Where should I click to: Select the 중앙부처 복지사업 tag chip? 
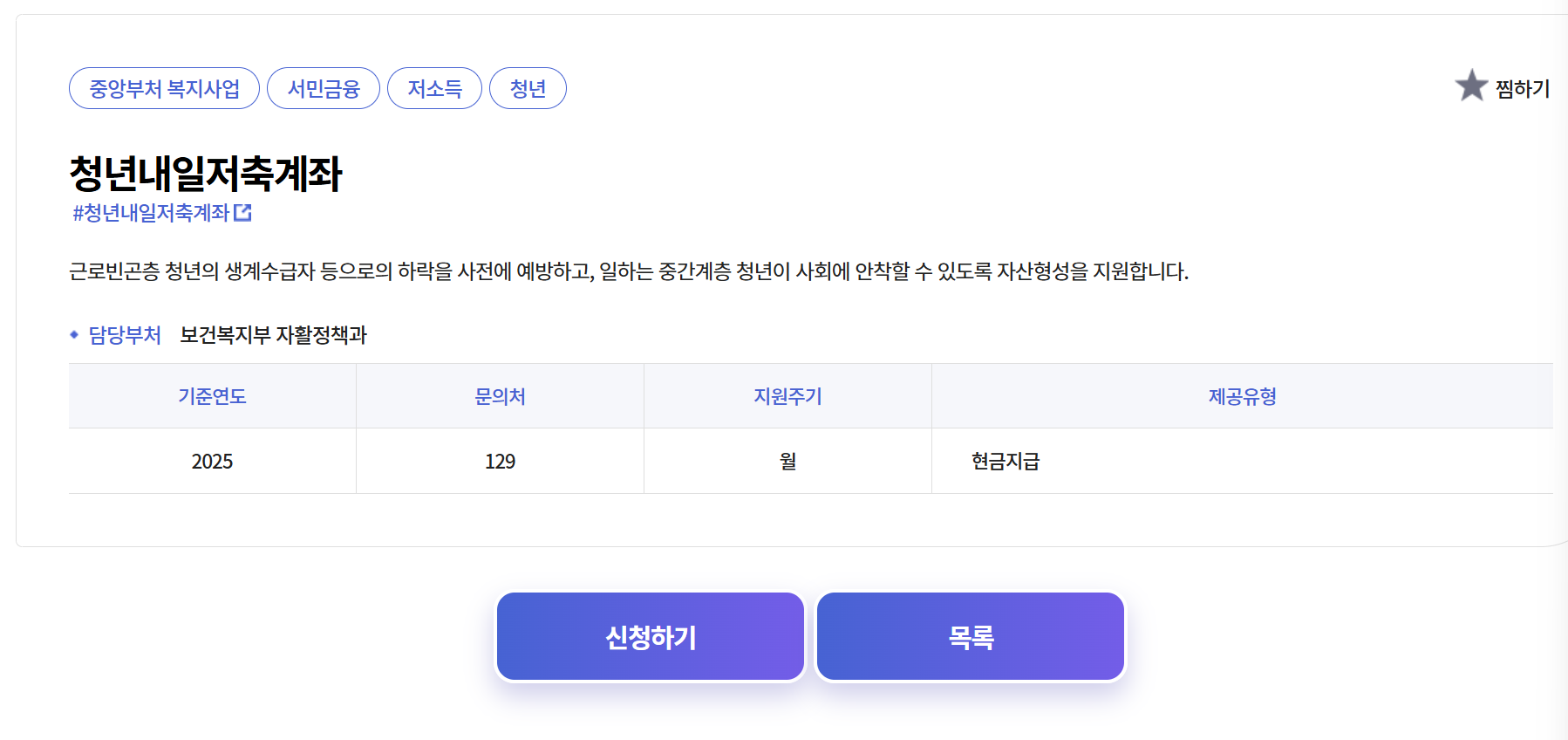(164, 87)
